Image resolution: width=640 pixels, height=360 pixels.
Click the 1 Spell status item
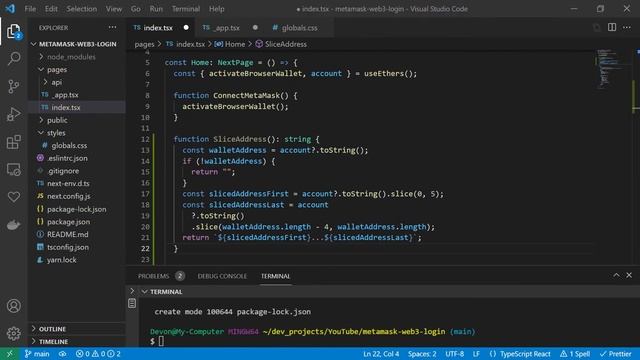575,354
